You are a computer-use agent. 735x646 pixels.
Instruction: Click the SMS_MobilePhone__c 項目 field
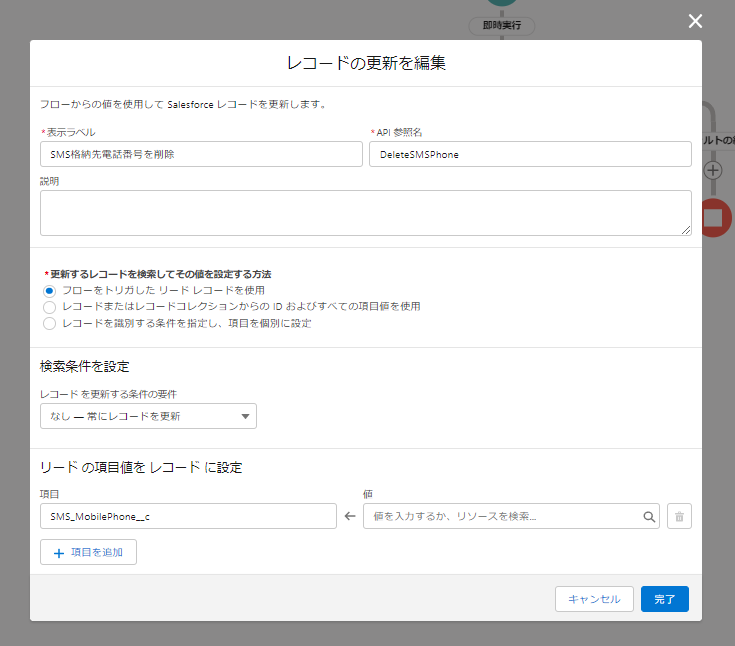(x=188, y=516)
